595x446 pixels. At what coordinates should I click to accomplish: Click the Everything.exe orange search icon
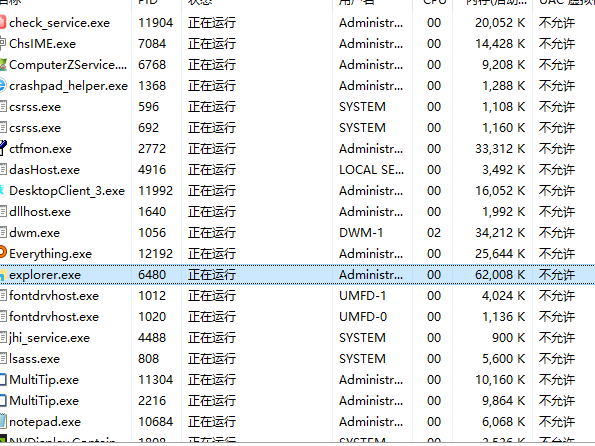(x=3, y=253)
